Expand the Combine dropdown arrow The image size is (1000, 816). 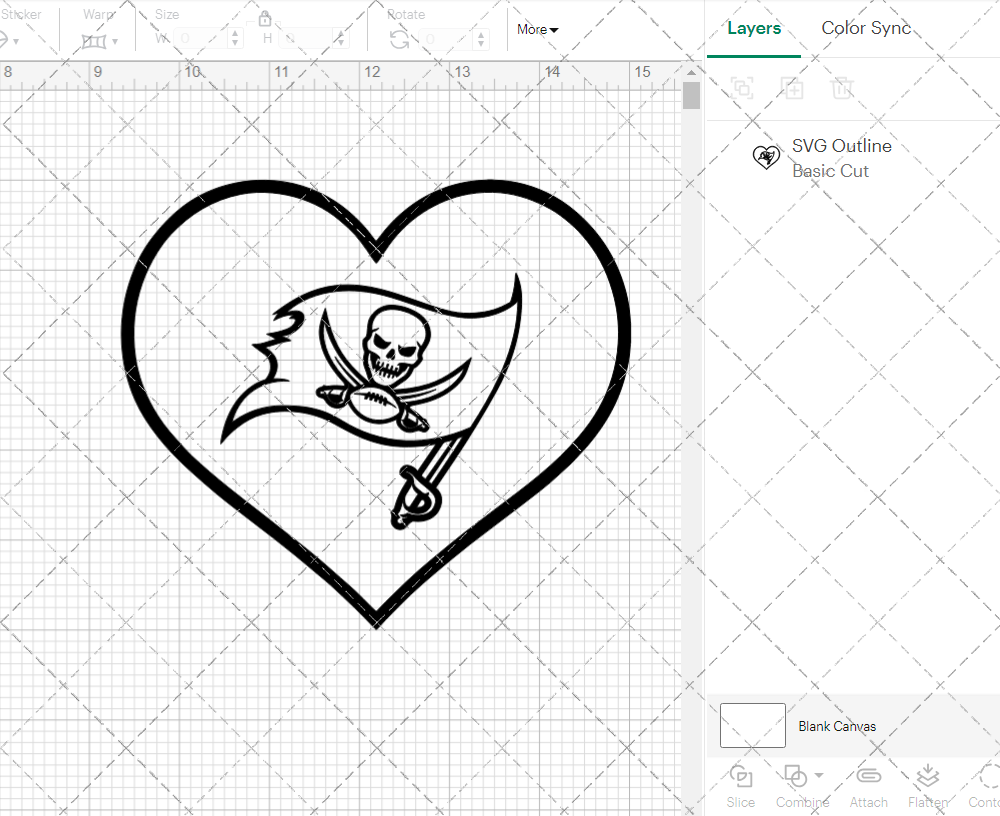[819, 775]
